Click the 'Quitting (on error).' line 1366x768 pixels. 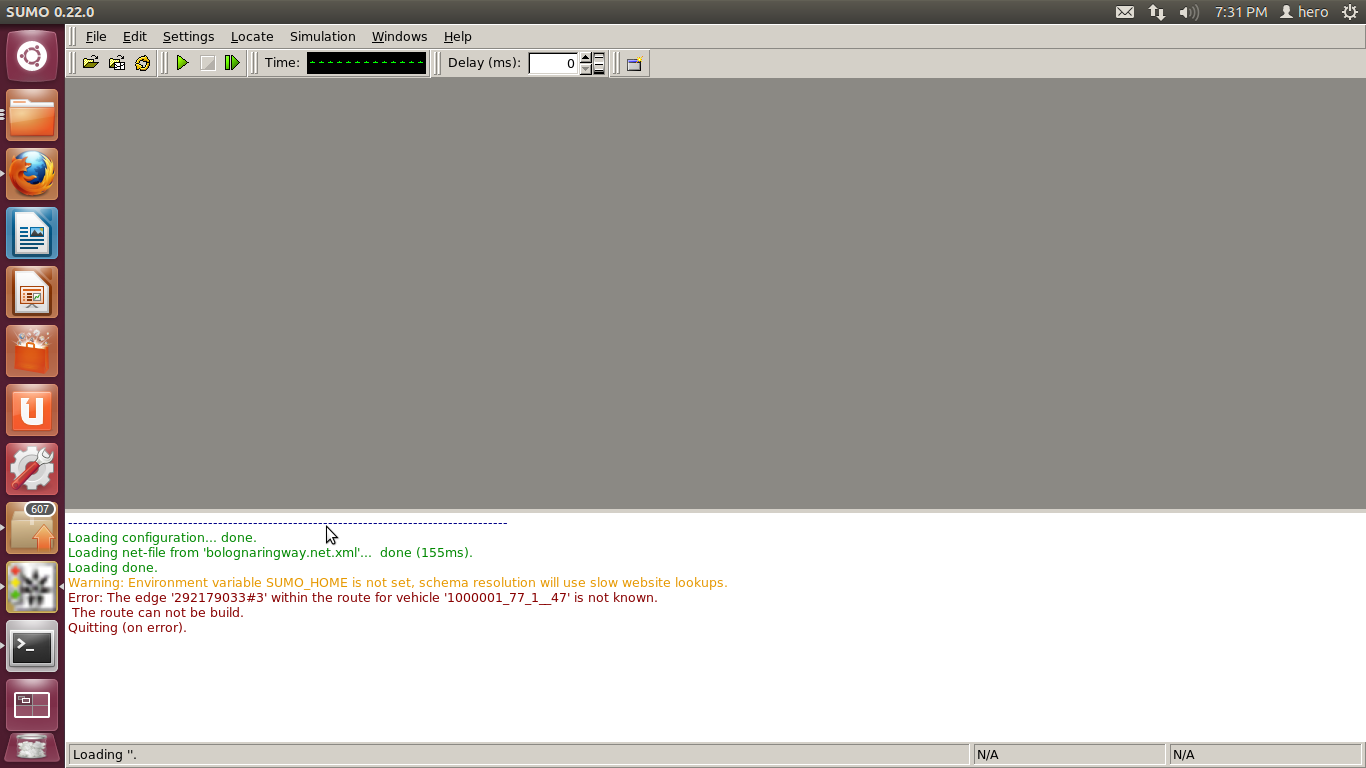tap(127, 627)
